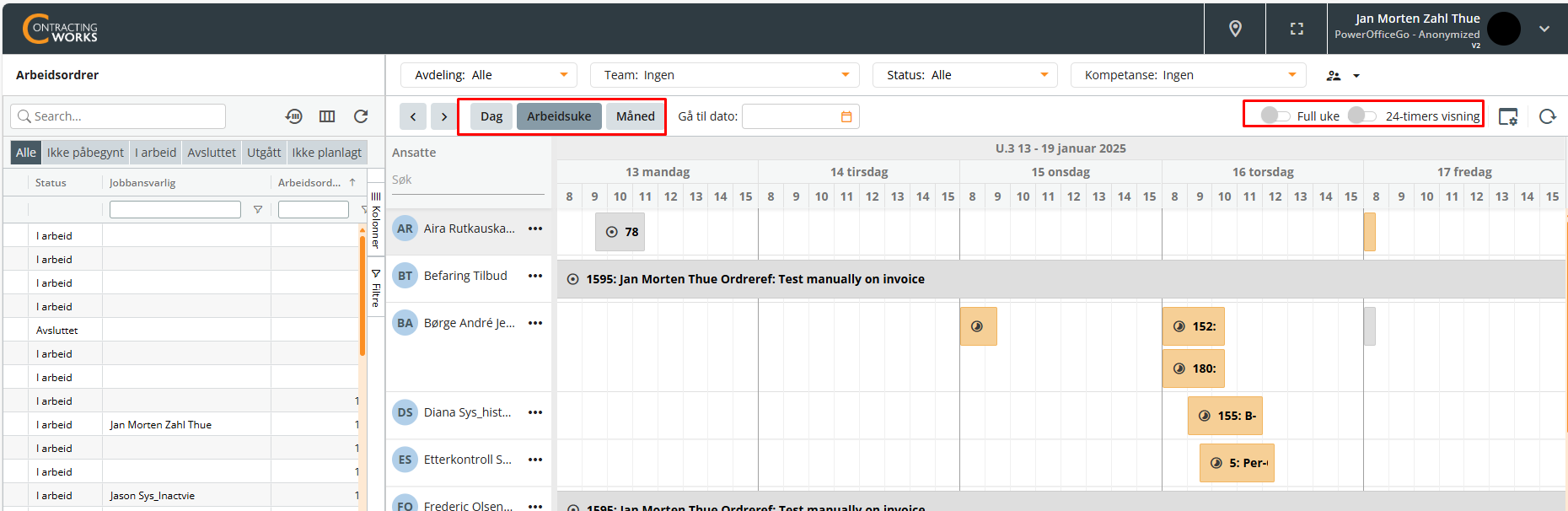Open options menu for Børge André
The height and width of the screenshot is (511, 1568).
click(x=535, y=323)
